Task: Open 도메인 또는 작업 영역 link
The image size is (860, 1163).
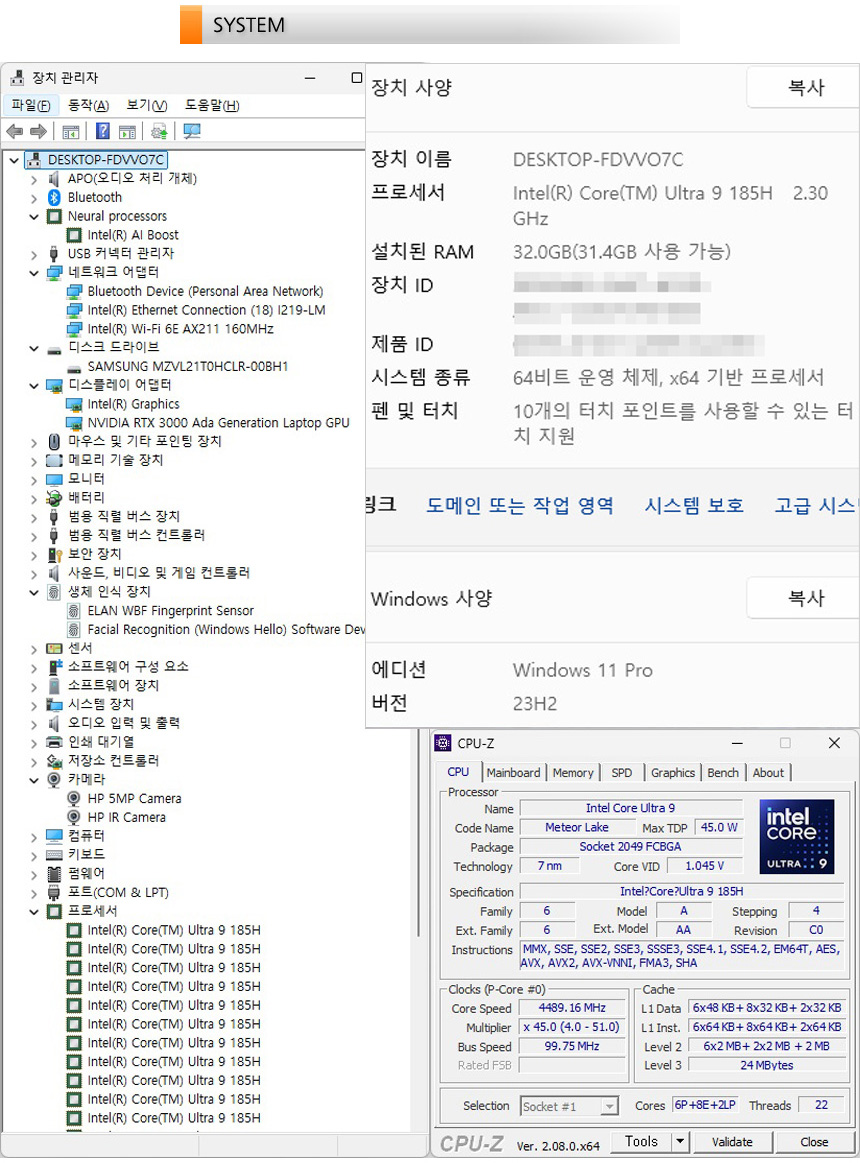Action: pyautogui.click(x=520, y=506)
